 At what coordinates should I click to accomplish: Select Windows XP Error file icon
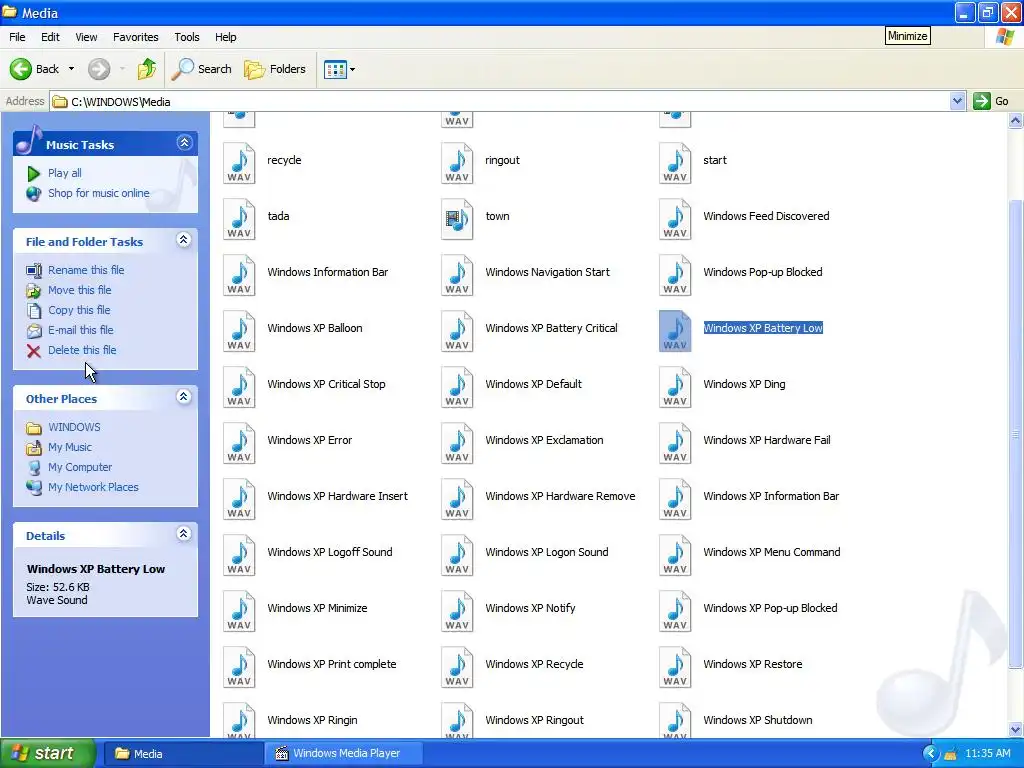click(239, 443)
